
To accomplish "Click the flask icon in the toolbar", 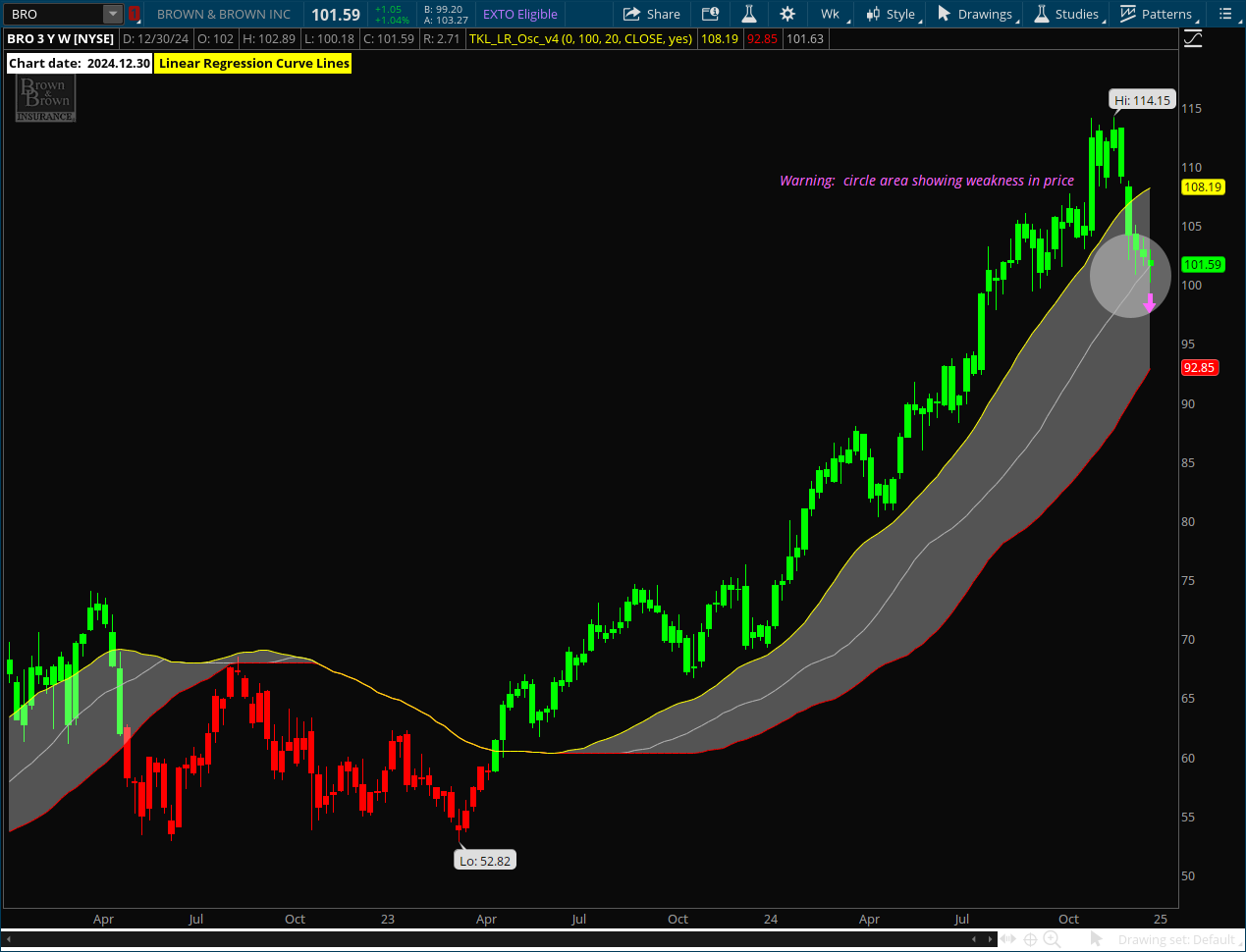I will 749,14.
